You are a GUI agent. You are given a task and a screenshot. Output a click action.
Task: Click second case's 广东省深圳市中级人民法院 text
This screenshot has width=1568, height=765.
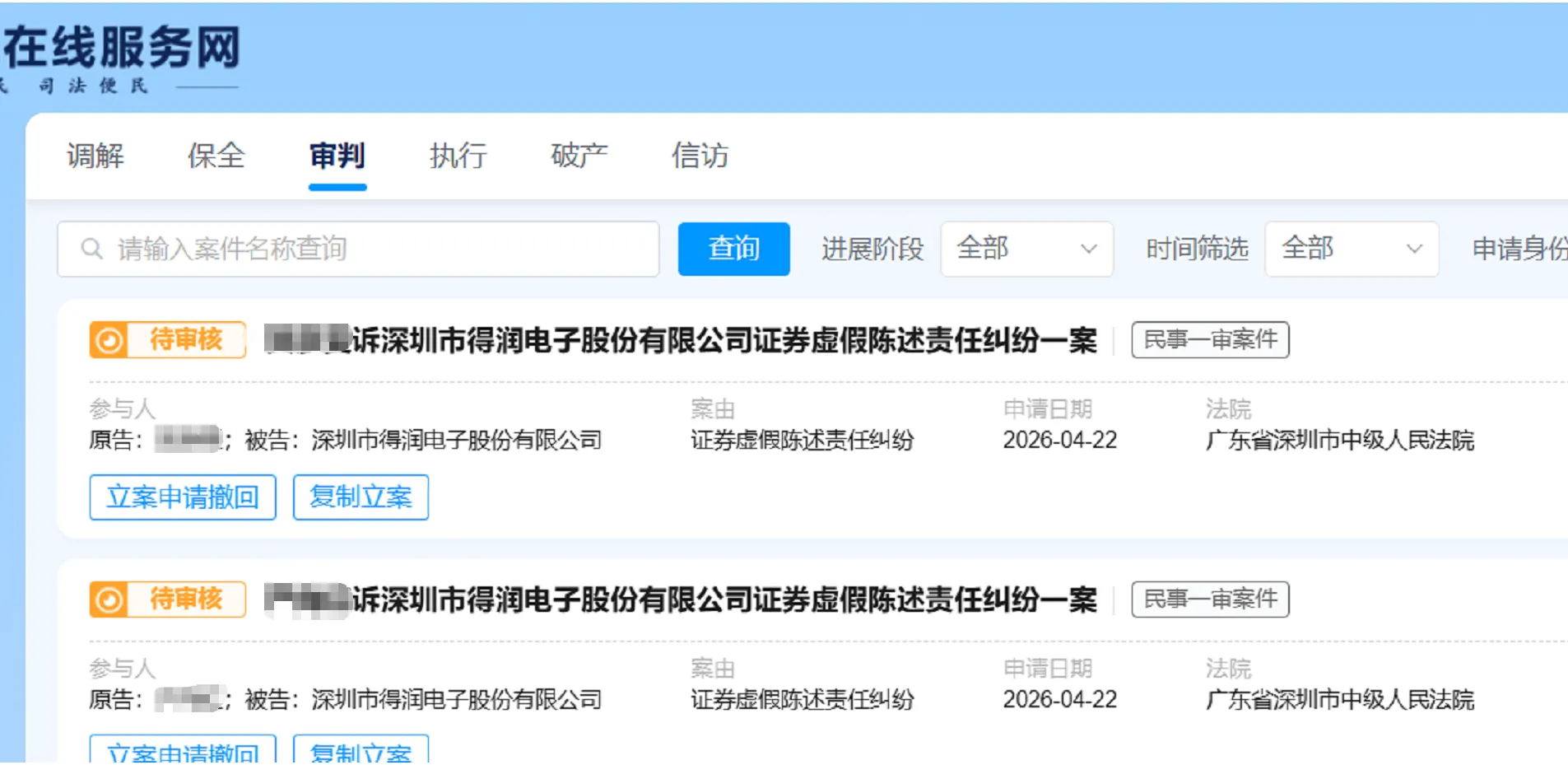(1340, 699)
